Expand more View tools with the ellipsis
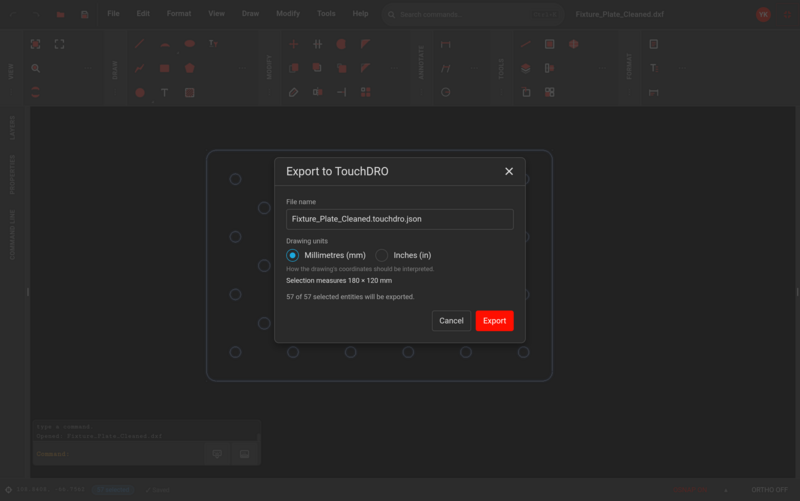This screenshot has width=800, height=501. click(x=88, y=68)
